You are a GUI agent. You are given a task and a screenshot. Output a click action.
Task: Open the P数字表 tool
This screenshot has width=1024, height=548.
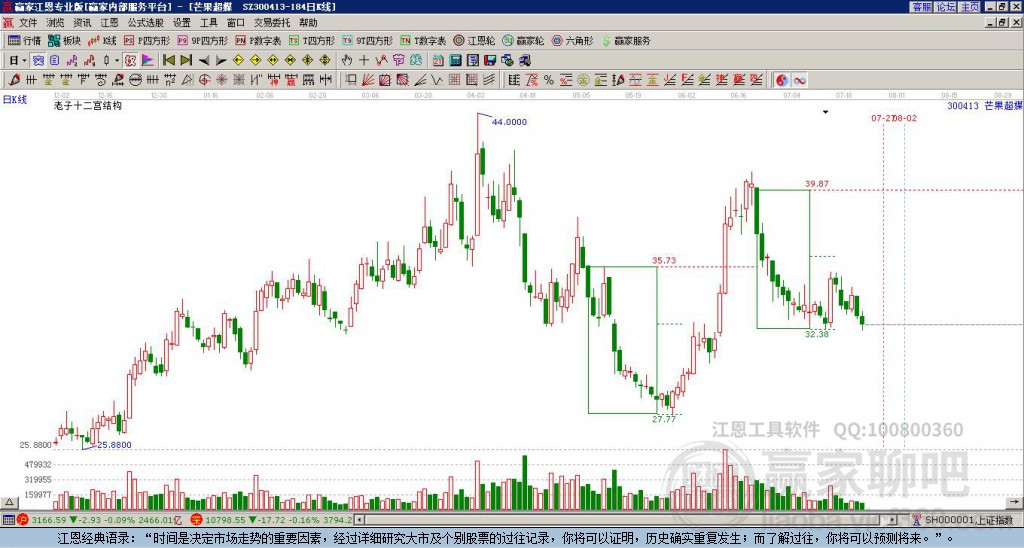pyautogui.click(x=259, y=40)
